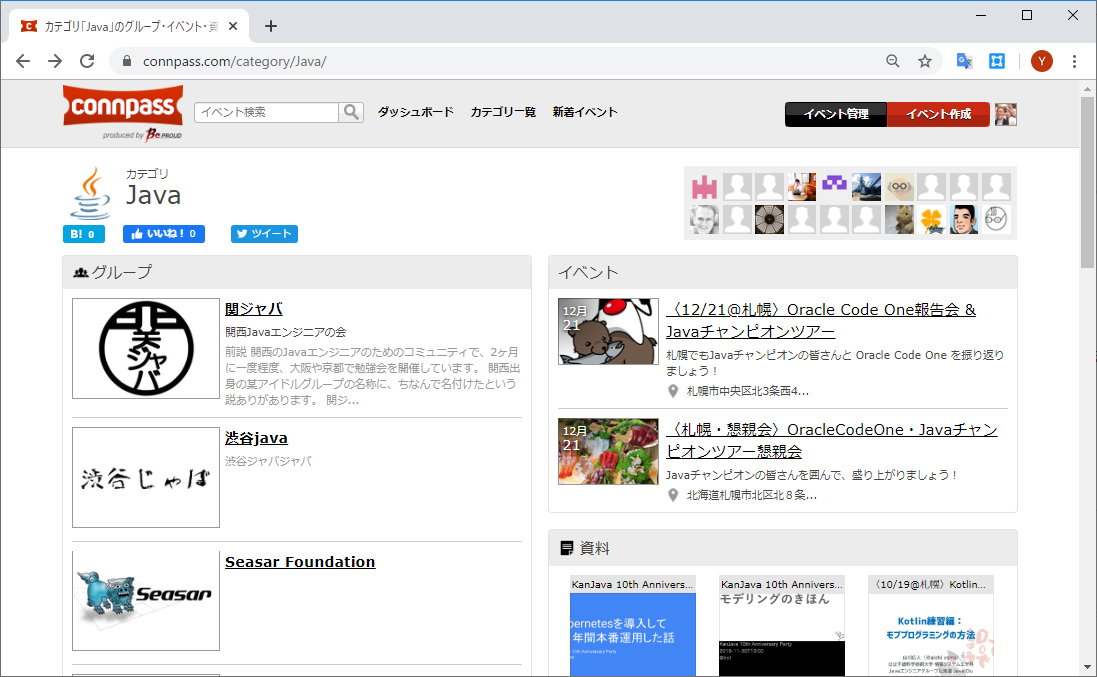Bookmark this page with star icon
This screenshot has height=677, width=1097.
point(925,61)
